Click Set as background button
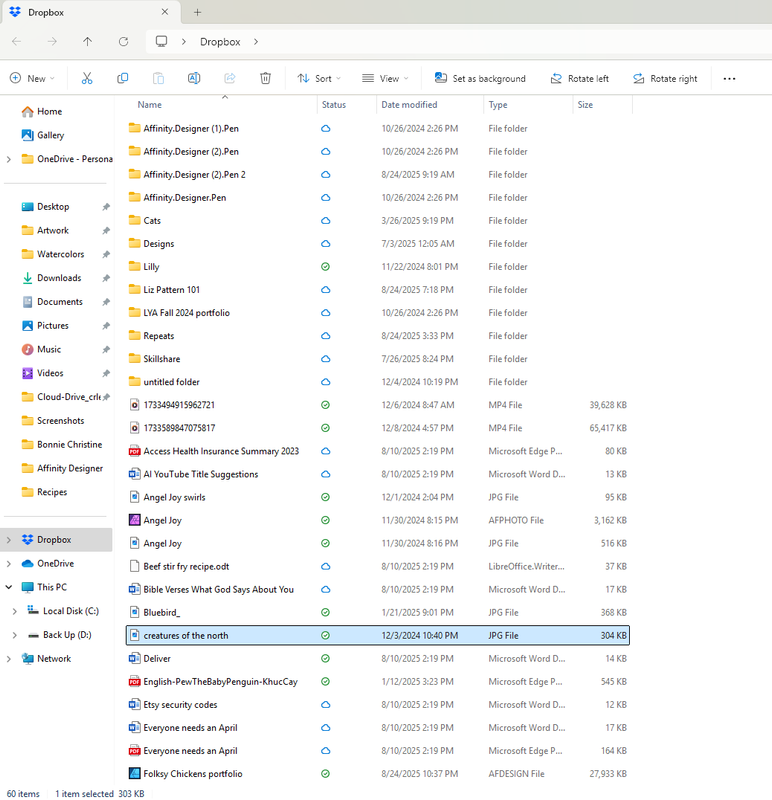The height and width of the screenshot is (800, 772). tap(480, 78)
